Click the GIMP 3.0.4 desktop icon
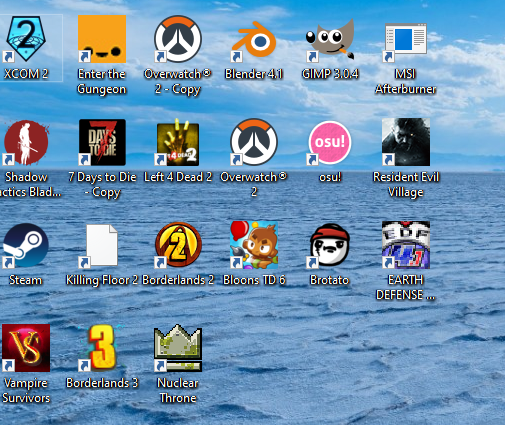 [x=330, y=39]
